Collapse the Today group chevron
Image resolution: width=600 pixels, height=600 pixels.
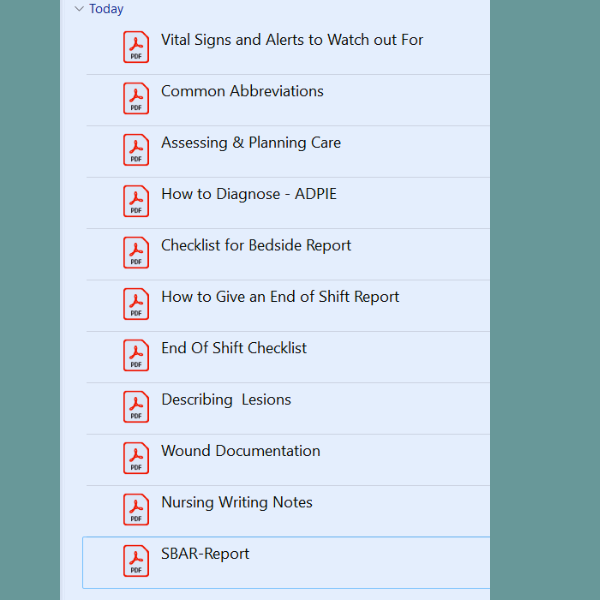tap(79, 9)
